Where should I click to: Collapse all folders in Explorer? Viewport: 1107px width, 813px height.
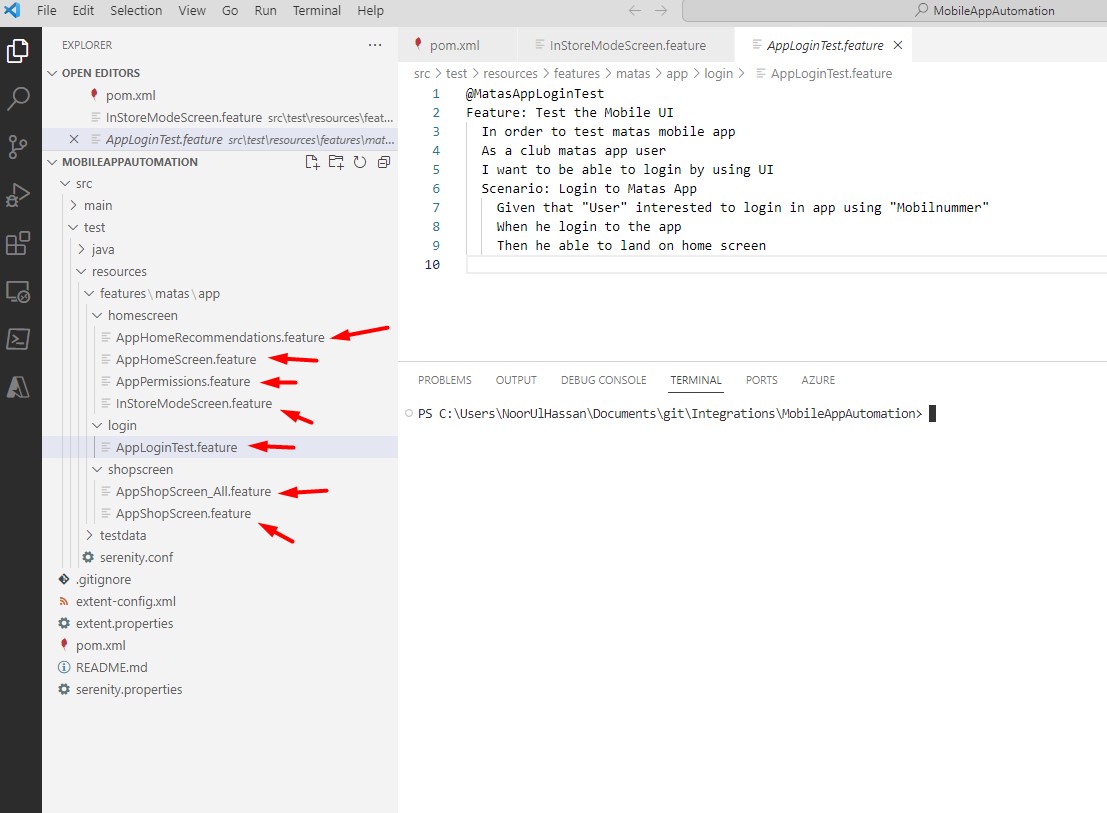click(x=384, y=162)
